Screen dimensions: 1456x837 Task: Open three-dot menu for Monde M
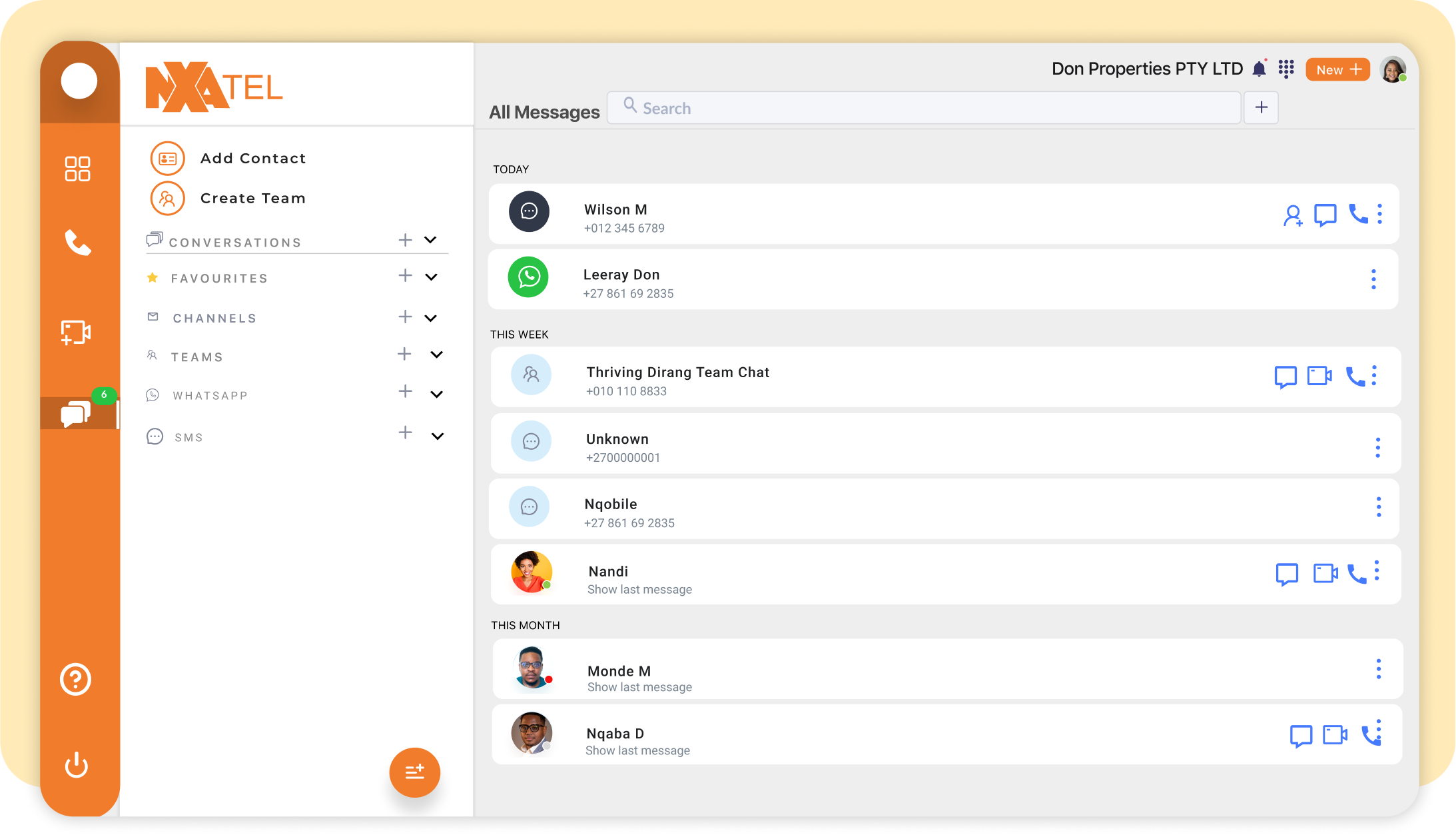click(1379, 669)
